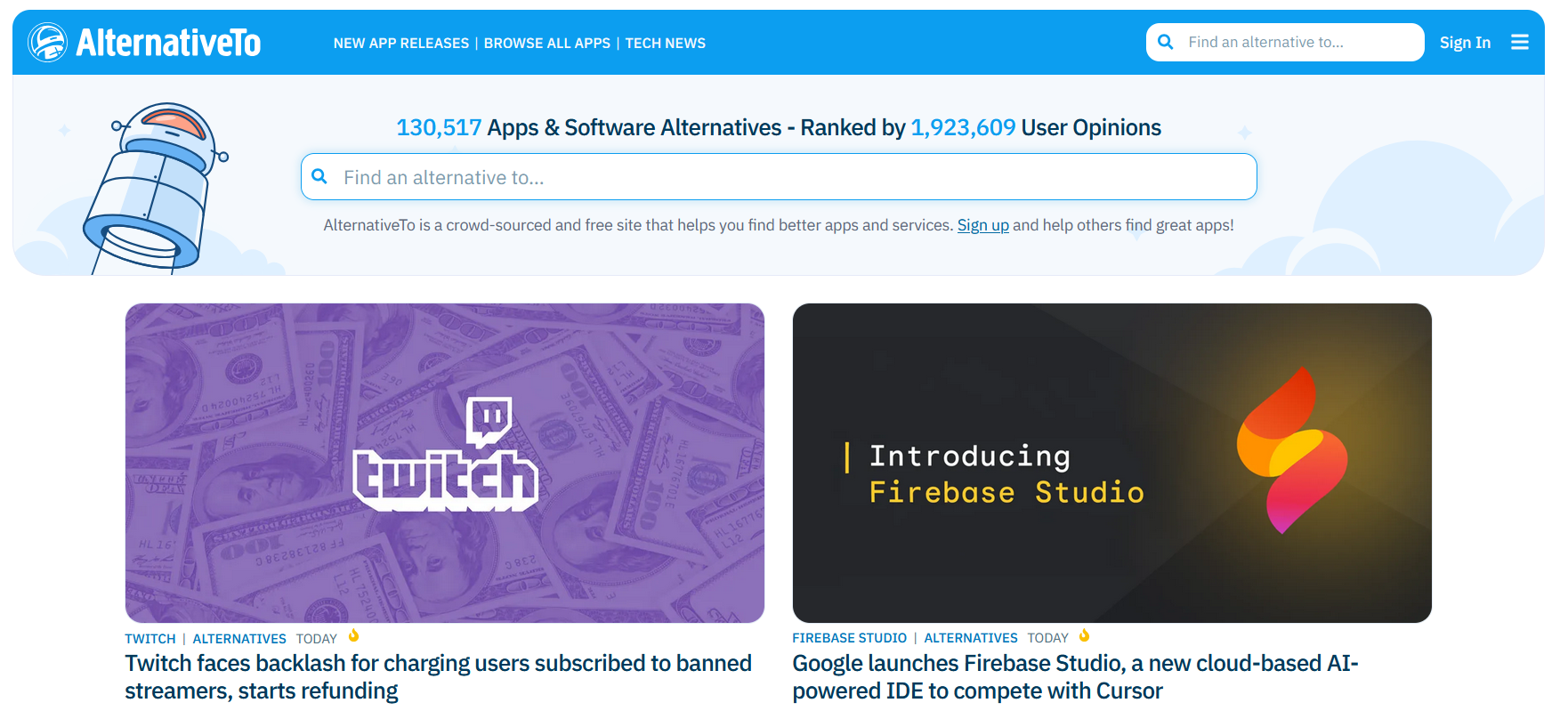This screenshot has width=1568, height=719.
Task: Open Tech News menu item
Action: (666, 43)
